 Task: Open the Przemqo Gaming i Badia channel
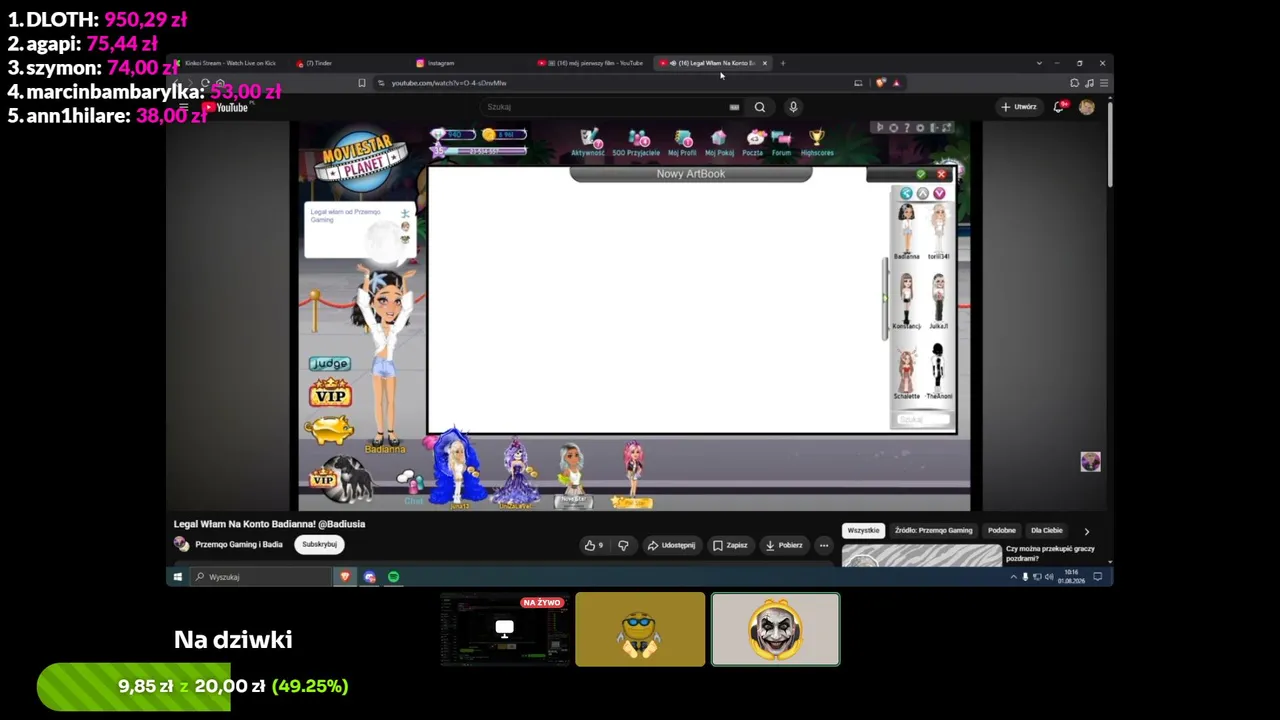click(x=239, y=545)
